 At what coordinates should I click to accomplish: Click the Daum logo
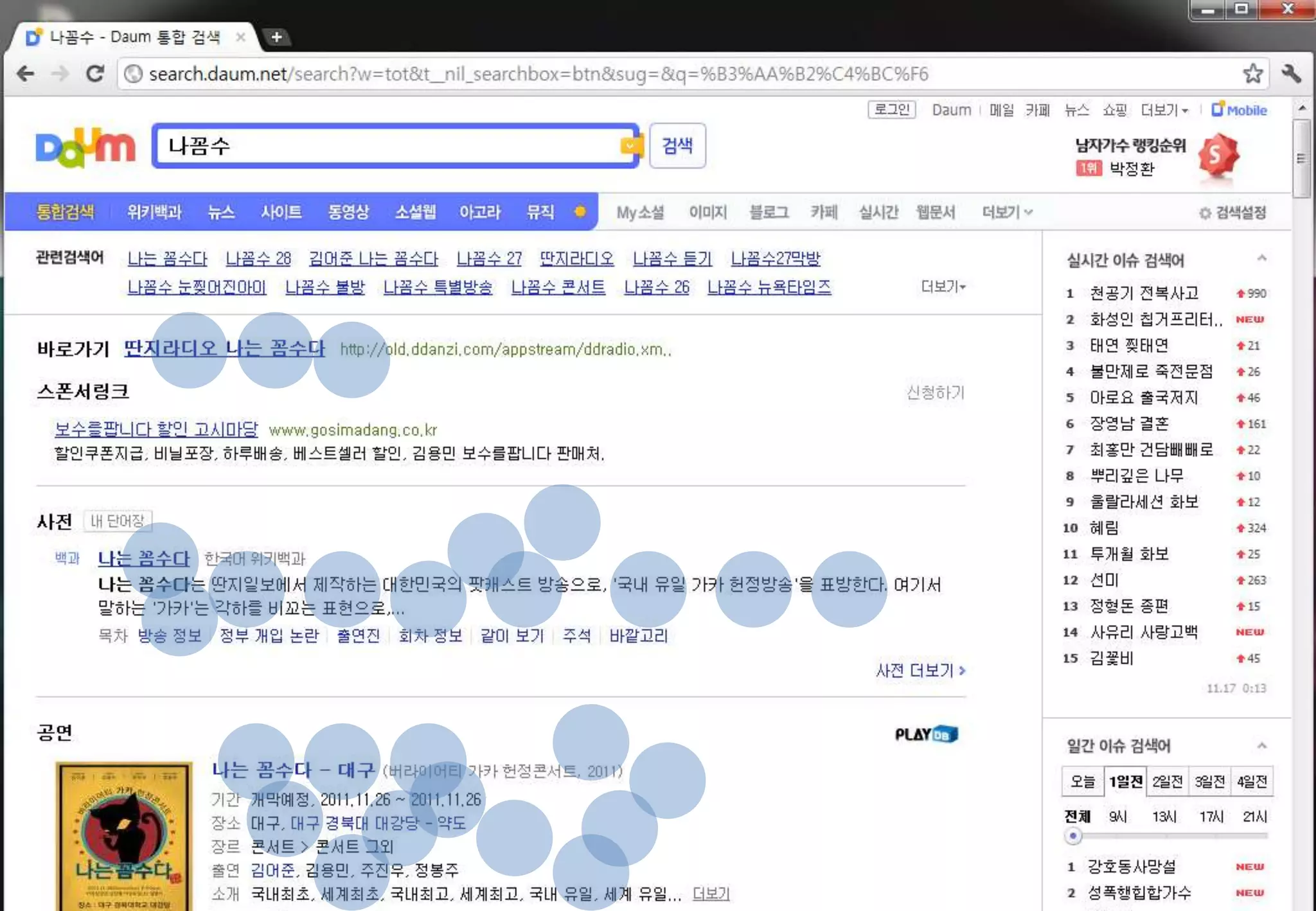click(x=85, y=148)
